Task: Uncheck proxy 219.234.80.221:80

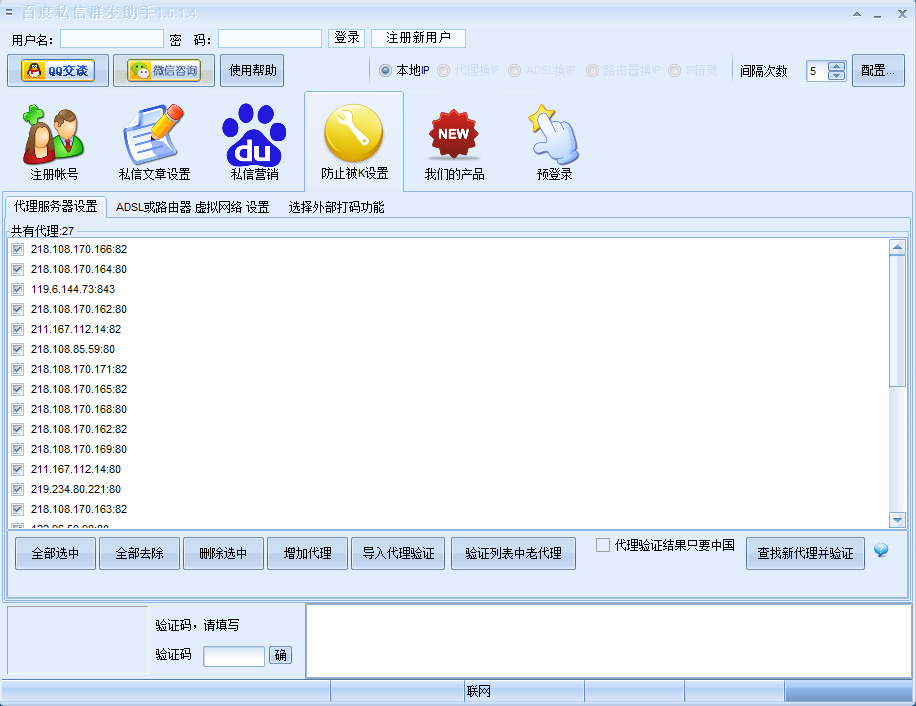Action: tap(18, 489)
